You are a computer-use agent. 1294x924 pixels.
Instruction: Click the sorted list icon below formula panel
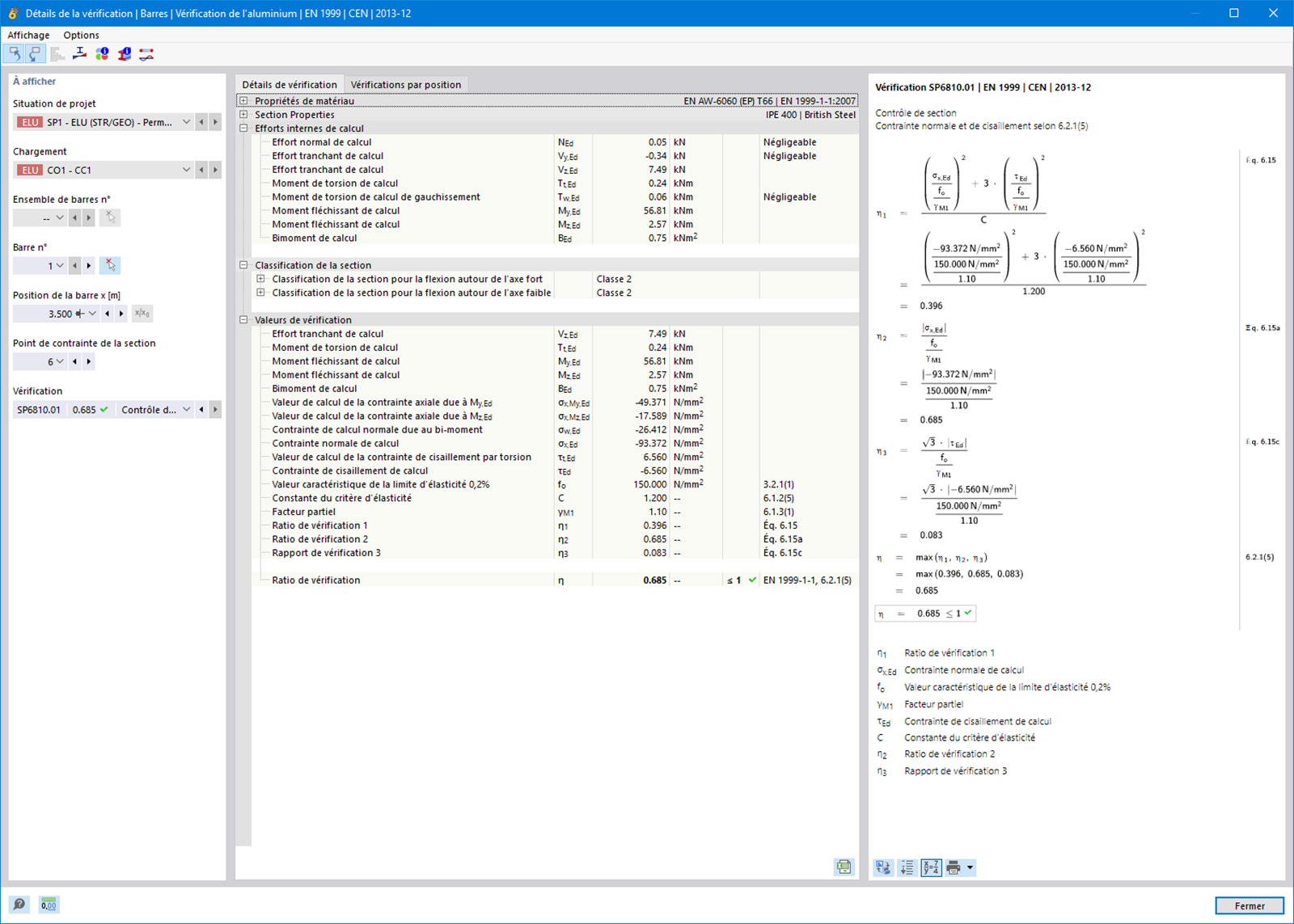pos(907,867)
